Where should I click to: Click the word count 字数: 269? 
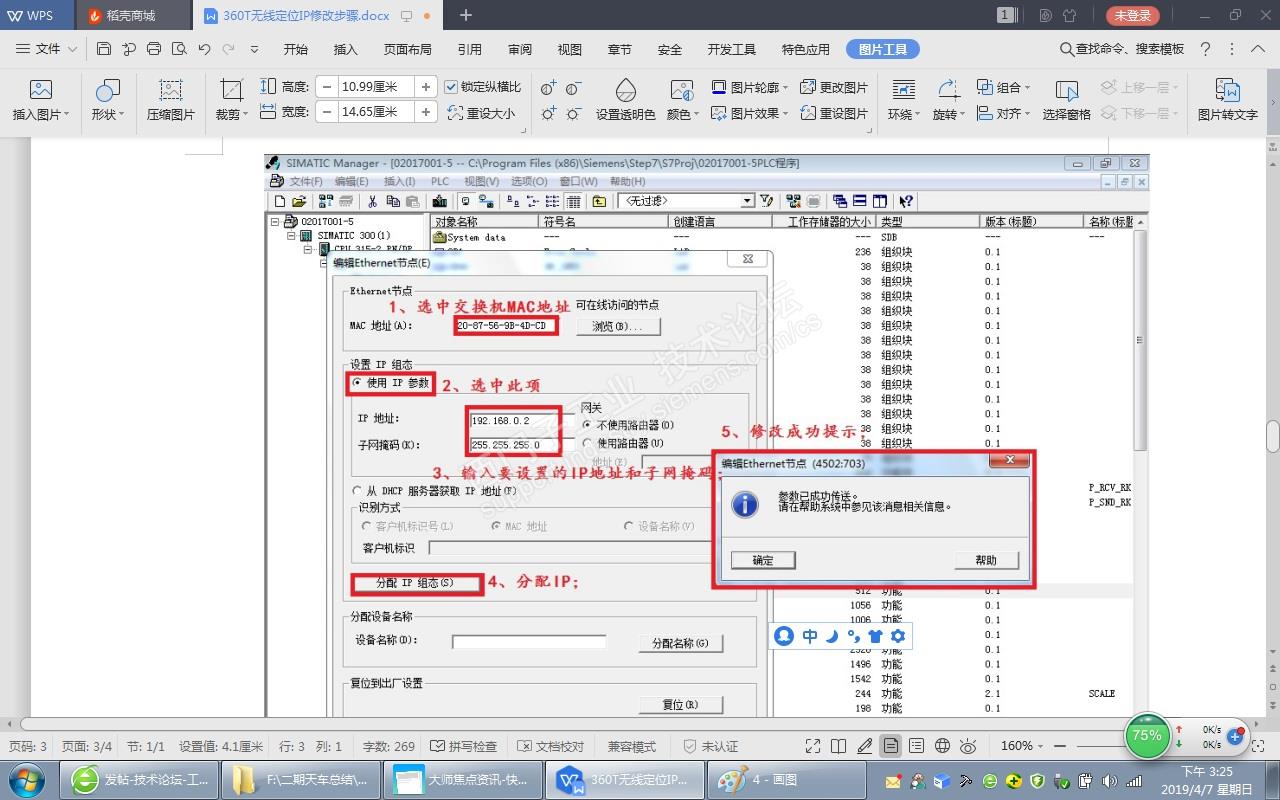click(389, 746)
